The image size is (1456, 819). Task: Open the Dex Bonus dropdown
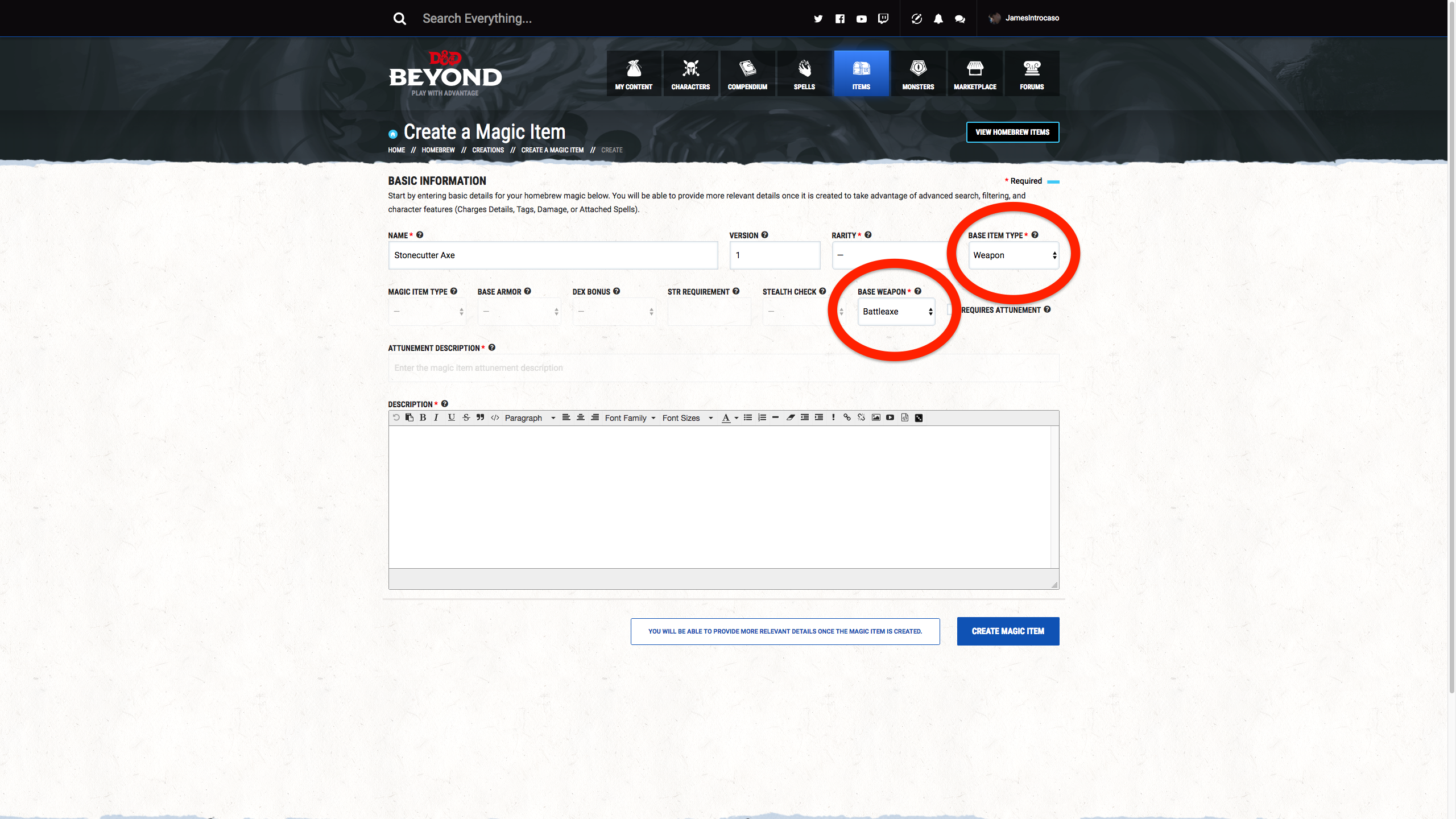point(614,312)
